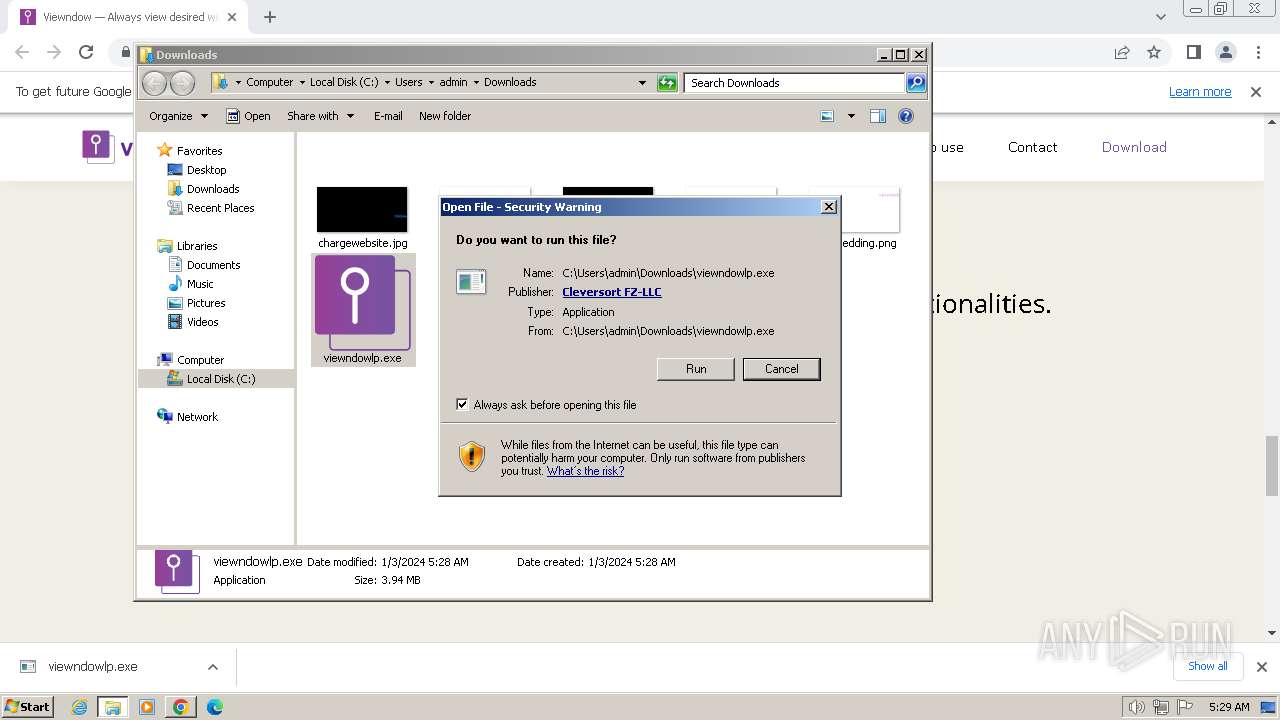Open Chrome from the taskbar

click(181, 707)
